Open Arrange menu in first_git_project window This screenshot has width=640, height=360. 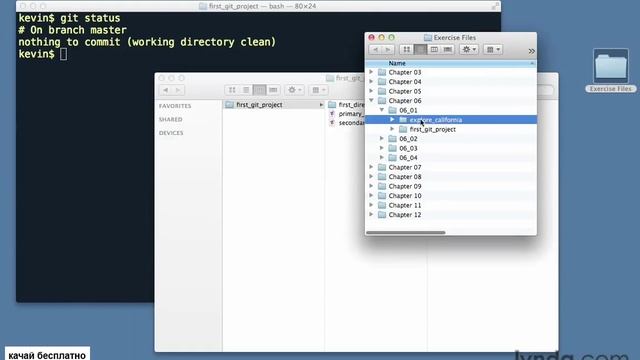pyautogui.click(x=318, y=90)
